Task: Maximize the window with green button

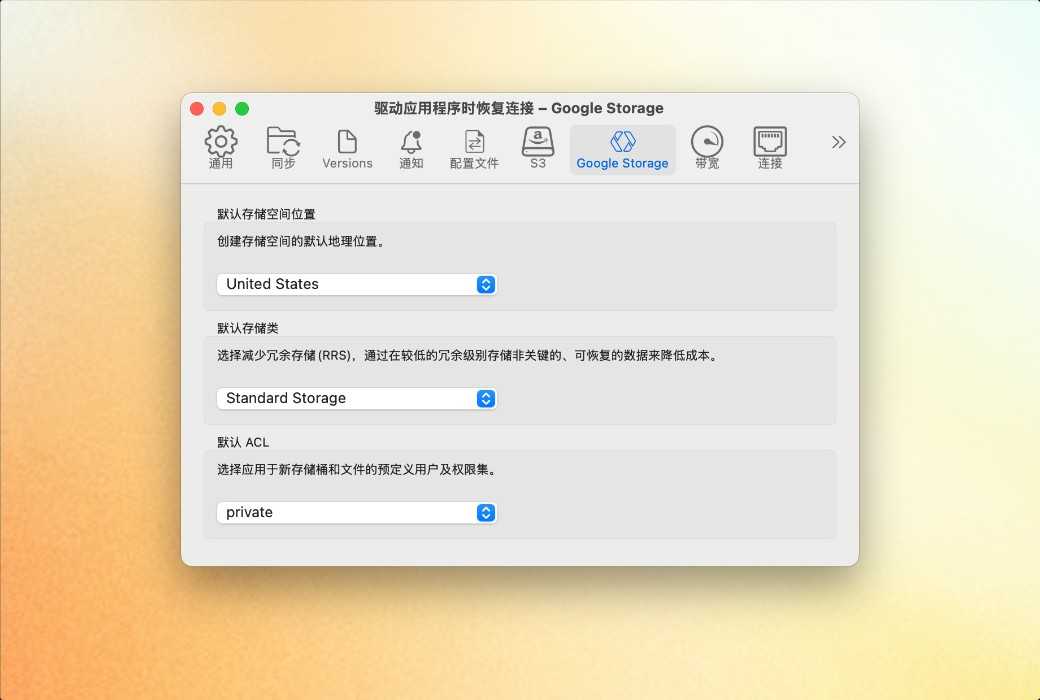Action: pos(242,109)
